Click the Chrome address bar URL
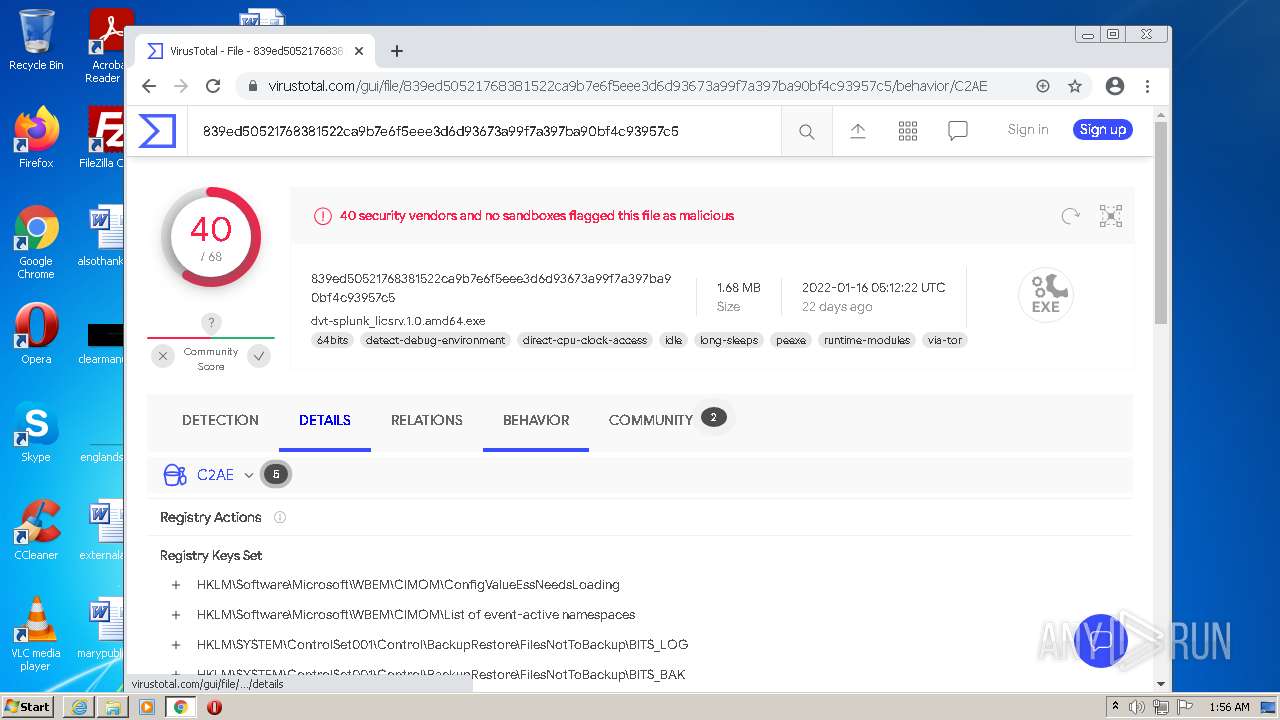 (627, 86)
